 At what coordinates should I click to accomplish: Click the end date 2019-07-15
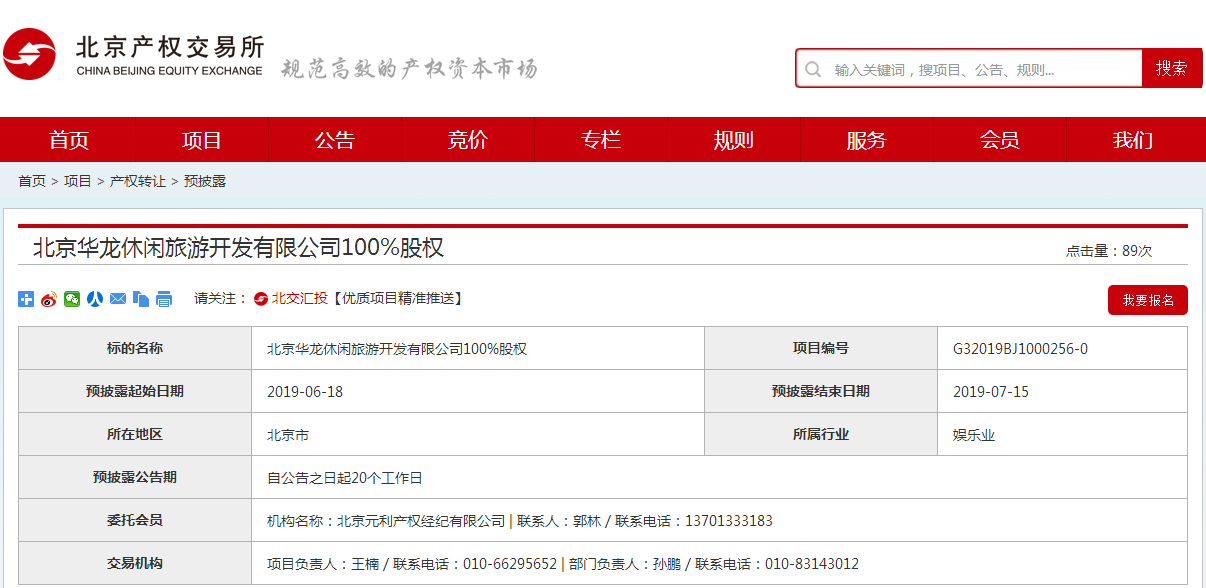click(991, 392)
